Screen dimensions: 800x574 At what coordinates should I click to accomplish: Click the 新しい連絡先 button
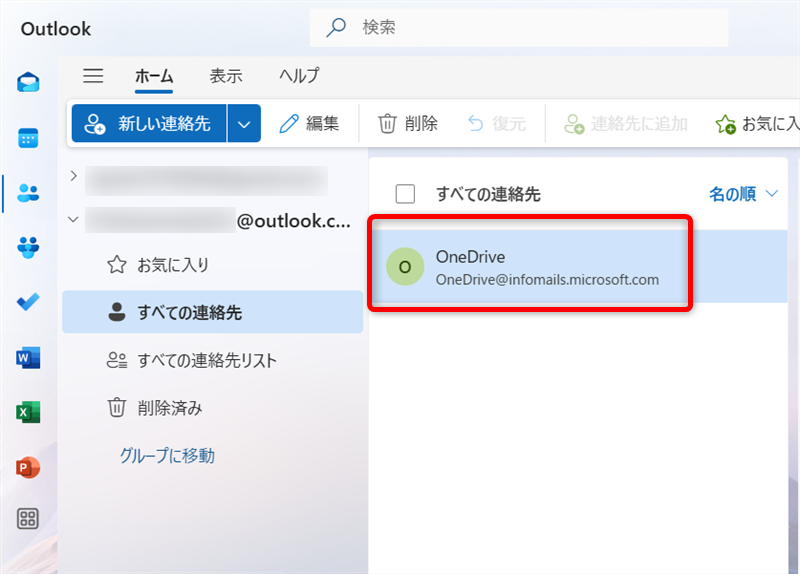(149, 124)
